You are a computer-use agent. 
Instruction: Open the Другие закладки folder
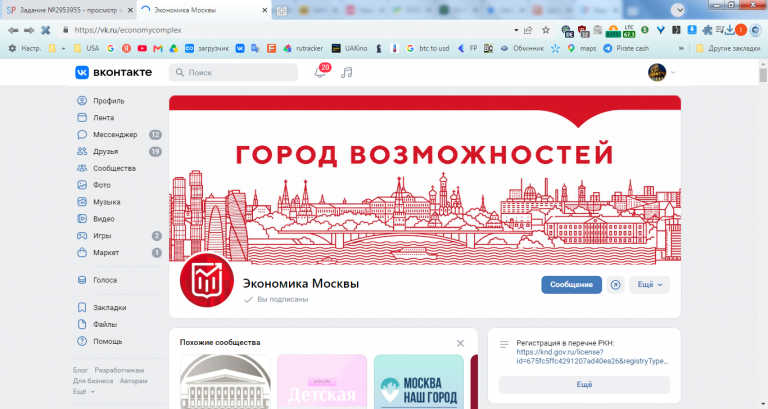point(728,48)
